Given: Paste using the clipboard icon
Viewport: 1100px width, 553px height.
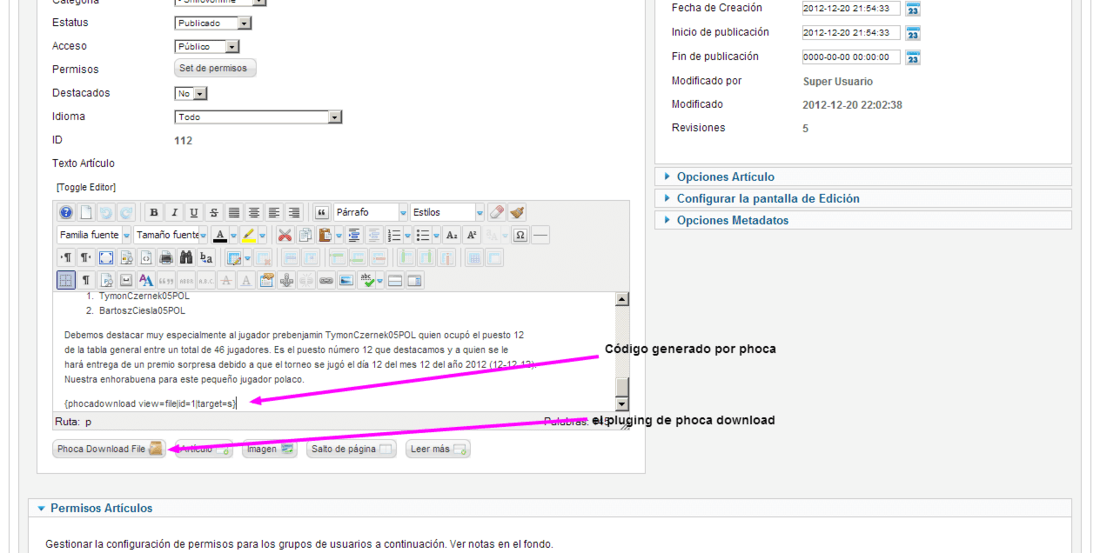Looking at the screenshot, I should pyautogui.click(x=325, y=235).
